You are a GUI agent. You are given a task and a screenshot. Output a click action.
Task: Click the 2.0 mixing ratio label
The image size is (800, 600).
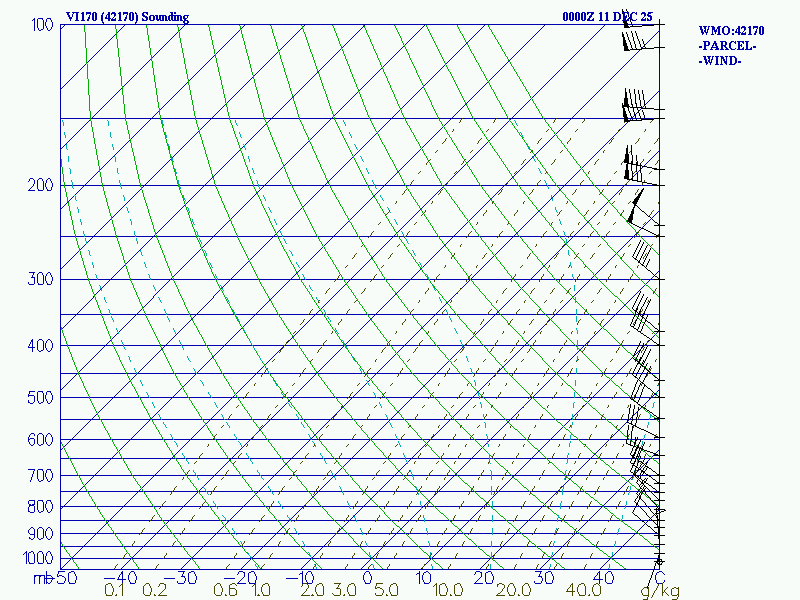point(312,590)
